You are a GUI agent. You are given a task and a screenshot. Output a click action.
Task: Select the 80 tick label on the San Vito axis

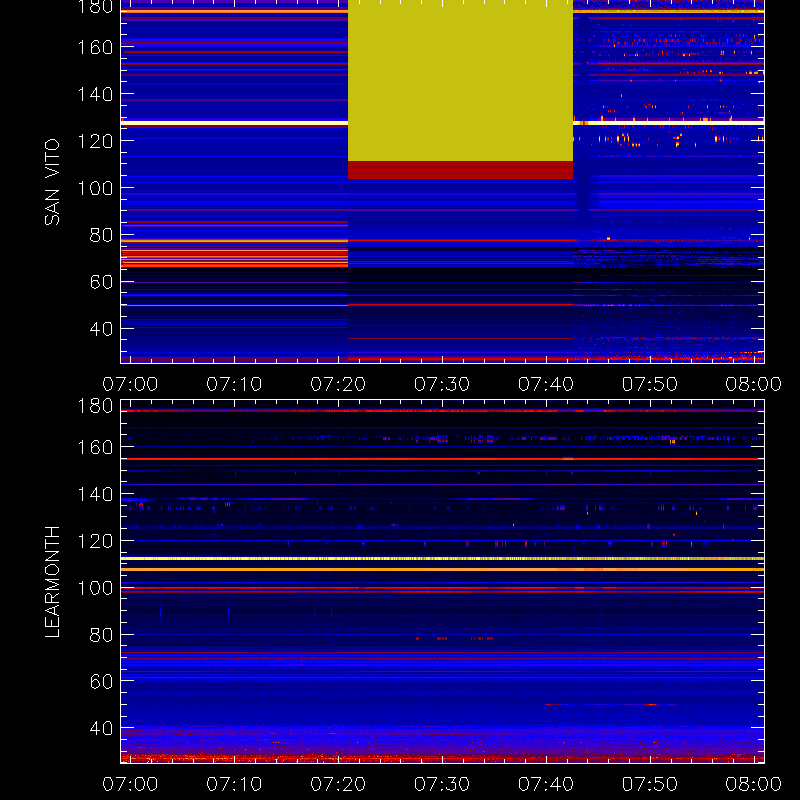[101, 235]
